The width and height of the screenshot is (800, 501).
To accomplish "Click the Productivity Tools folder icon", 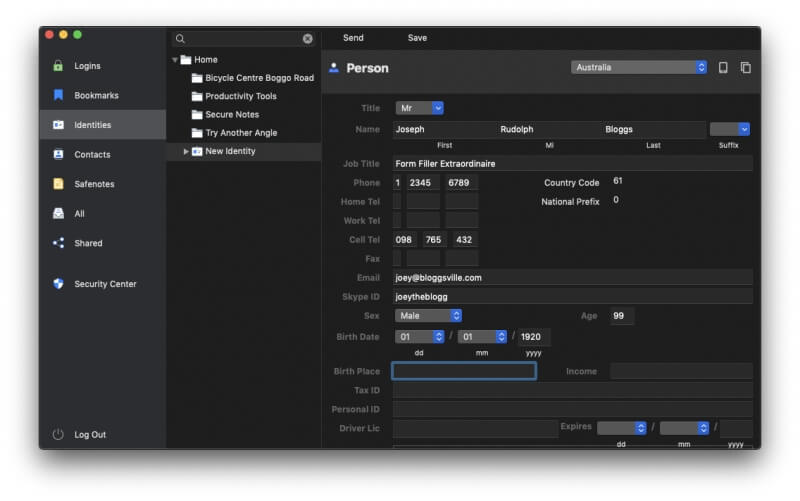I will (x=197, y=96).
